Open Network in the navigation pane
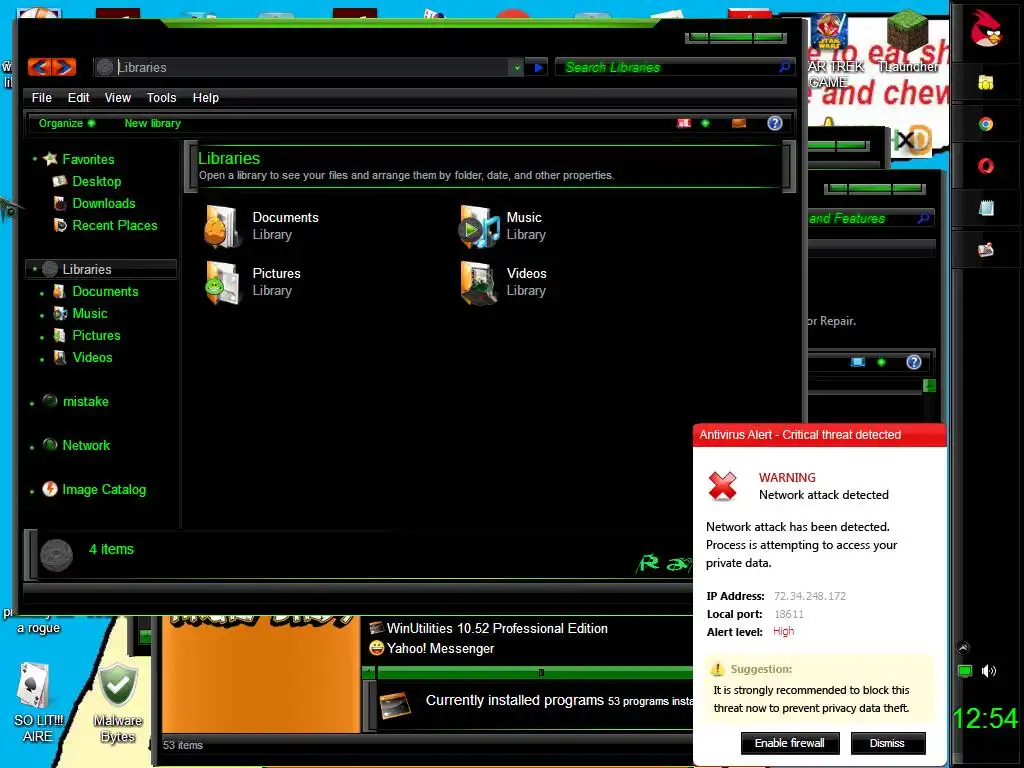This screenshot has width=1024, height=768. (x=86, y=445)
